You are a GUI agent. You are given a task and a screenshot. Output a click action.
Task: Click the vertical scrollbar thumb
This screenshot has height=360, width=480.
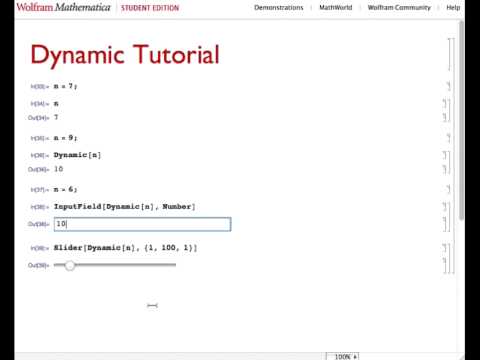(x=461, y=120)
